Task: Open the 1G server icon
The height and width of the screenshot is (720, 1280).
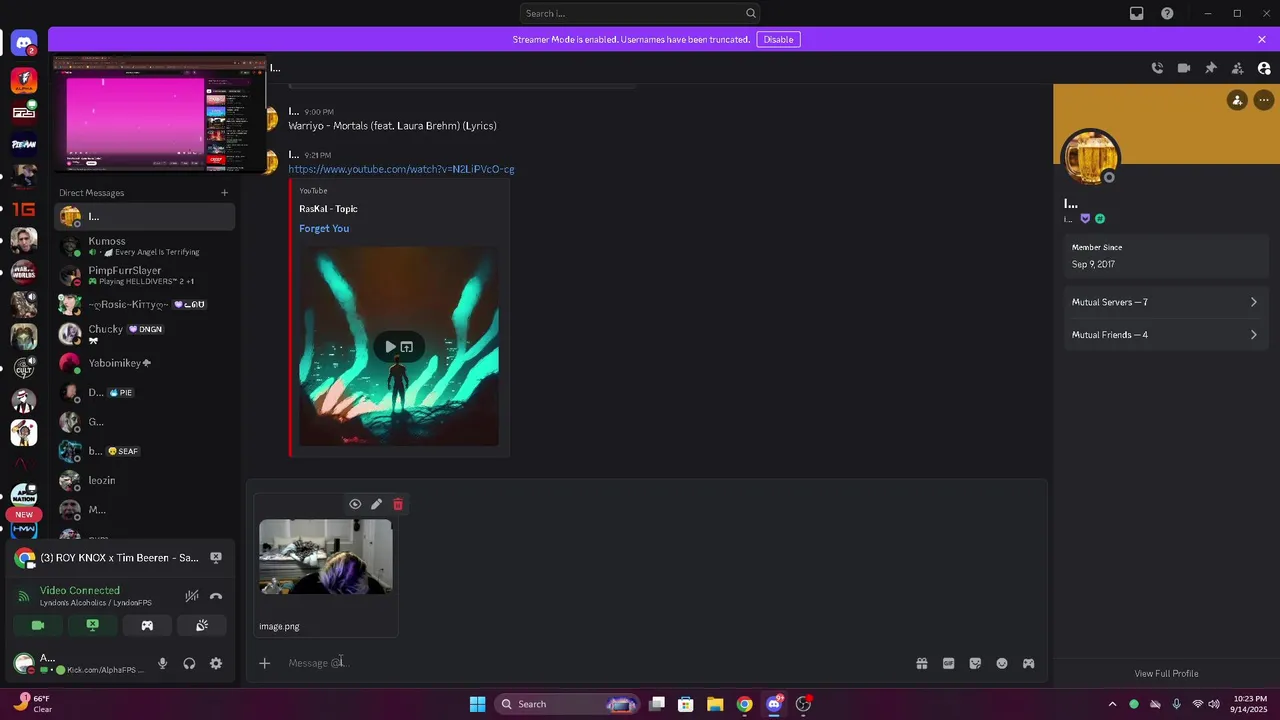Action: 24,209
